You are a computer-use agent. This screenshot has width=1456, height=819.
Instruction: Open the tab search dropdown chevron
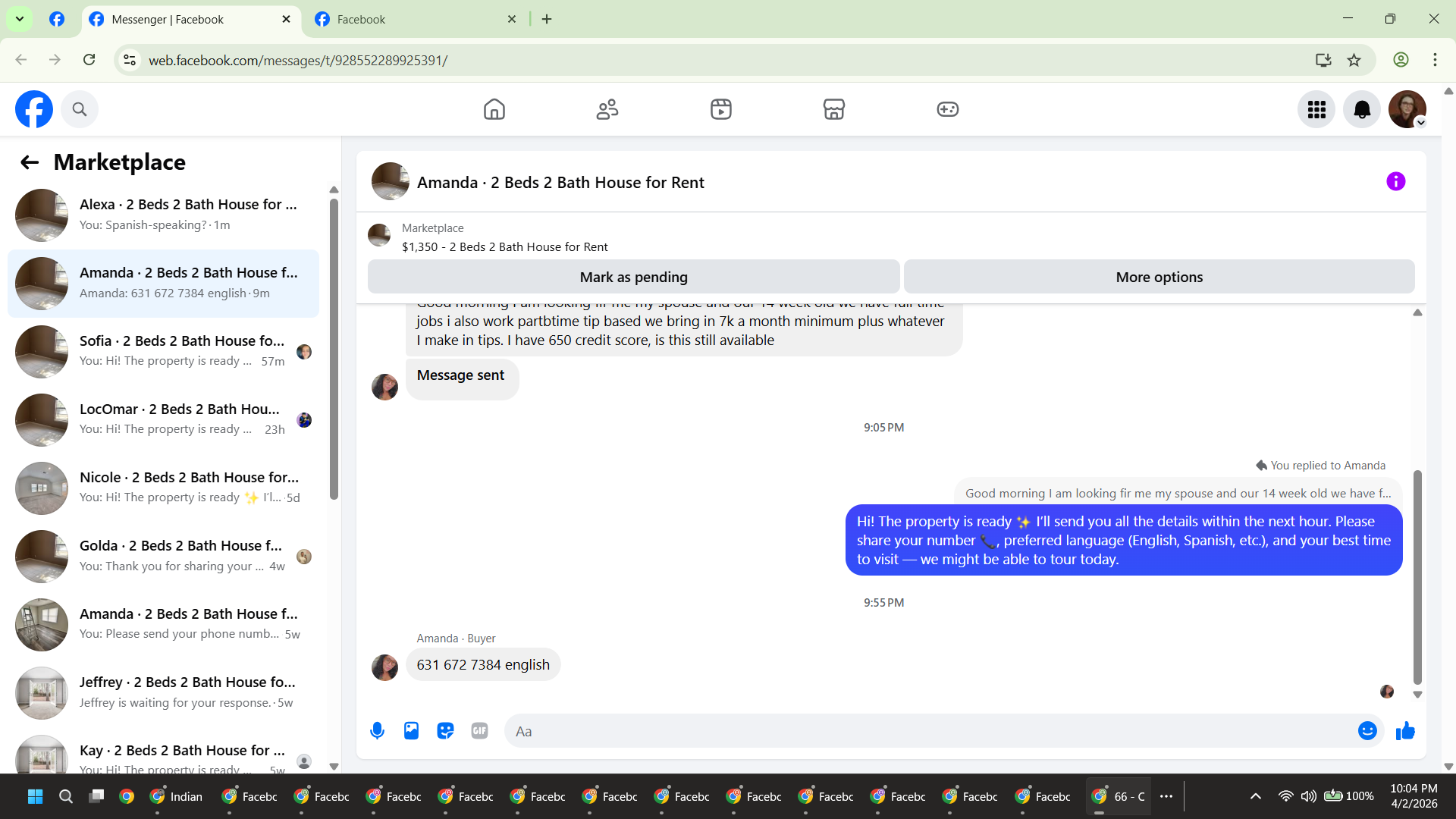click(x=20, y=19)
